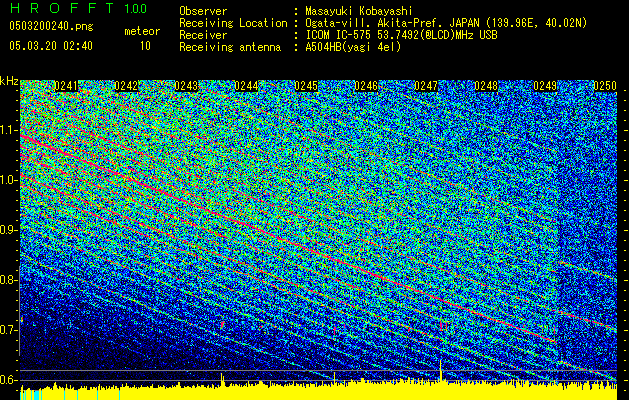629x400 pixels.
Task: Click the 0242 time marker
Action: pyautogui.click(x=126, y=86)
